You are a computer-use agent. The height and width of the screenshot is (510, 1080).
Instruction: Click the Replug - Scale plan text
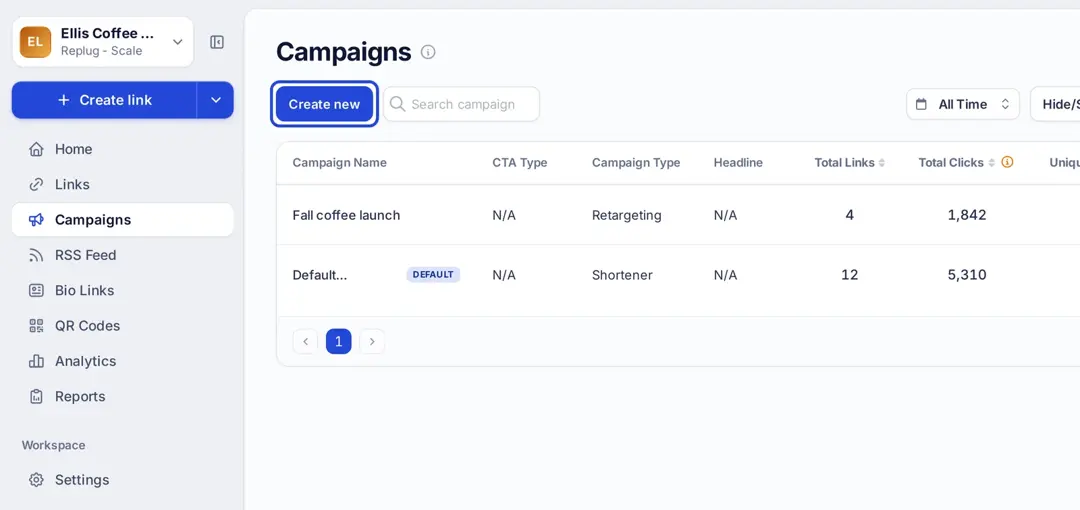pos(101,51)
